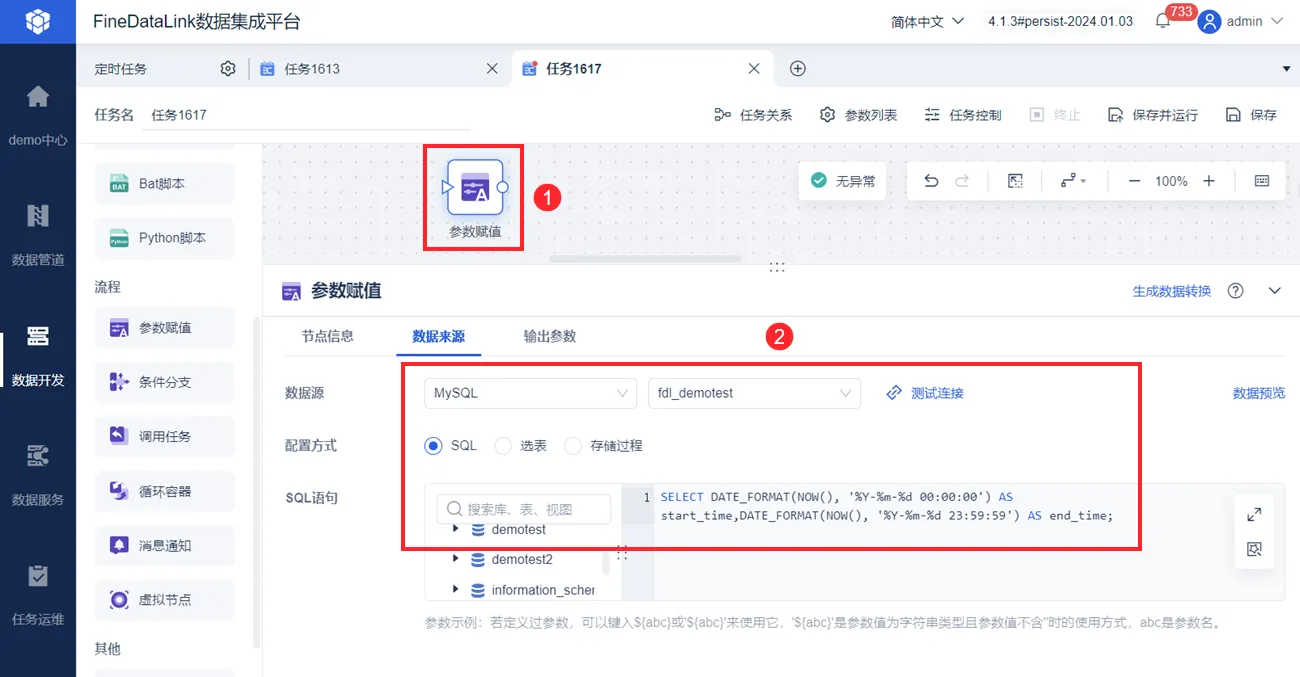
Task: Click the 搜索库、表、视图 search box
Action: pos(524,509)
